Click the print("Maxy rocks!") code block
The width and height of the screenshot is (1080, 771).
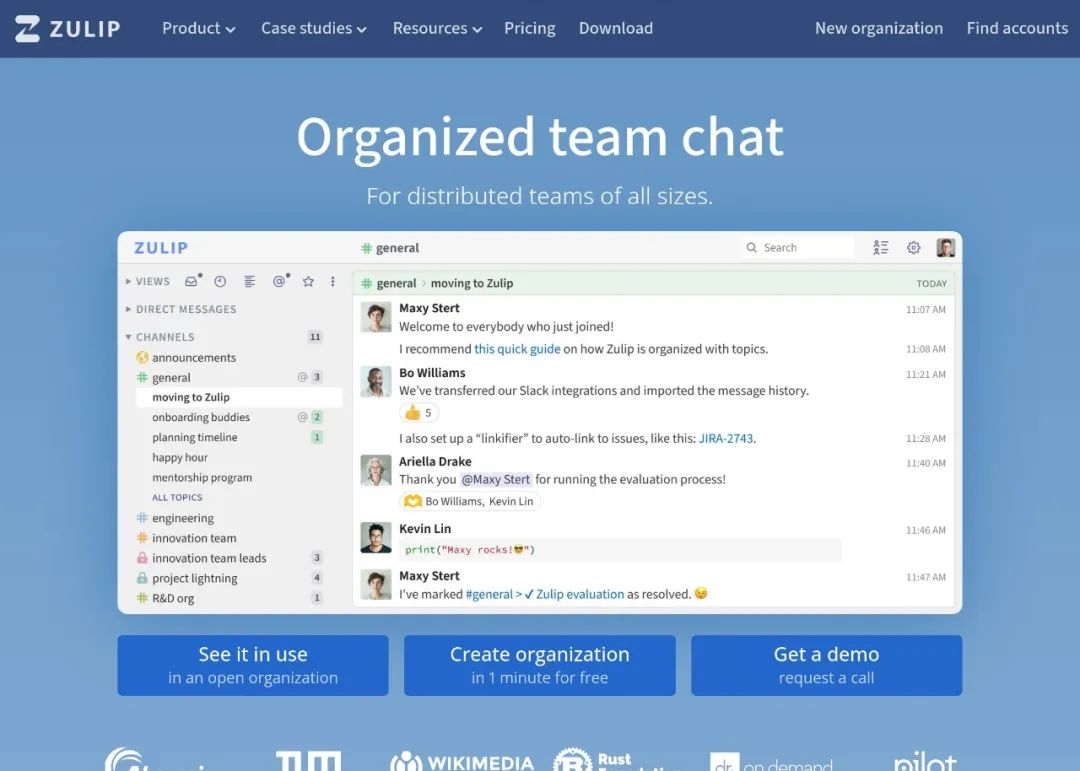click(620, 550)
